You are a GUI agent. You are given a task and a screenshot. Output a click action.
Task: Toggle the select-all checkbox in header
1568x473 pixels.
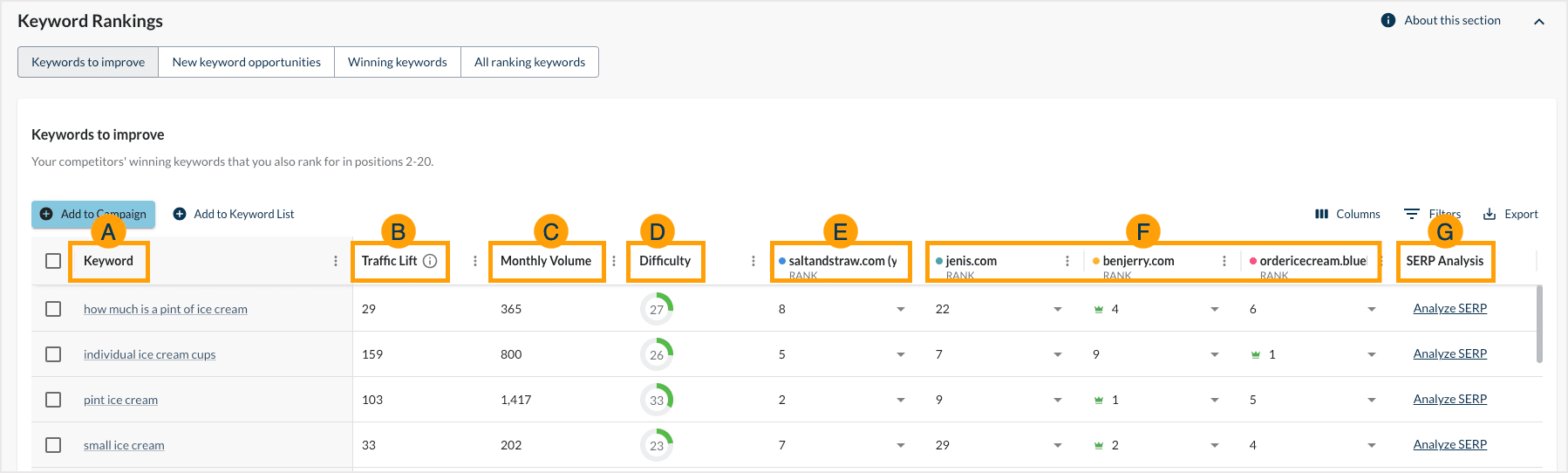tap(53, 261)
